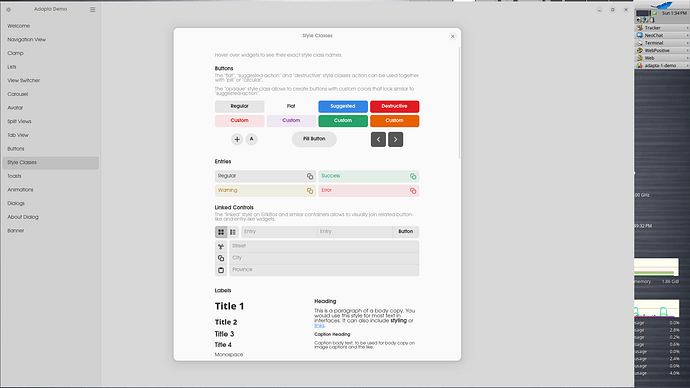Click the cut icon beside Street
Image resolution: width=690 pixels, height=388 pixels.
pyautogui.click(x=221, y=246)
